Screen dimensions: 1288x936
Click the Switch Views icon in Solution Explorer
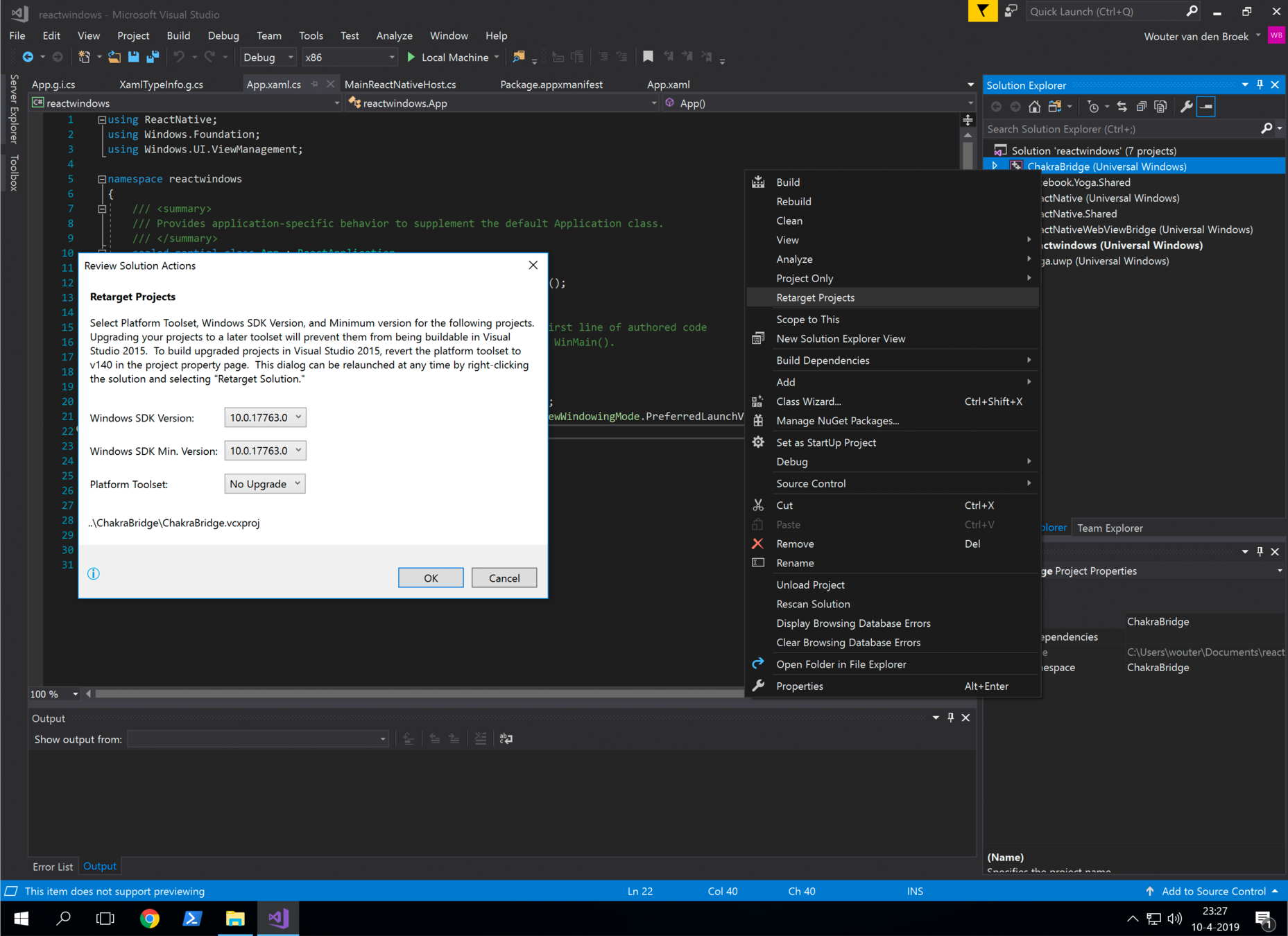pyautogui.click(x=1055, y=107)
